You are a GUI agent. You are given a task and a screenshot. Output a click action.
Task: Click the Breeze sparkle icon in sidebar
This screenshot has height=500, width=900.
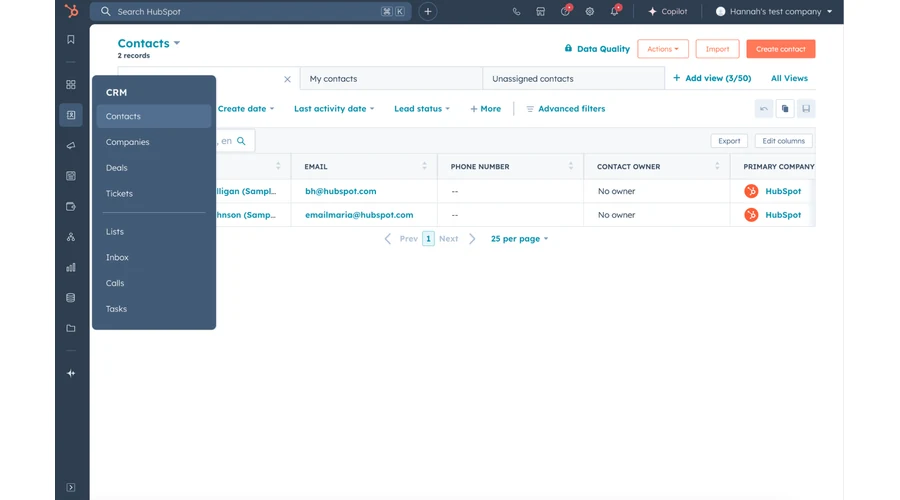coord(71,373)
